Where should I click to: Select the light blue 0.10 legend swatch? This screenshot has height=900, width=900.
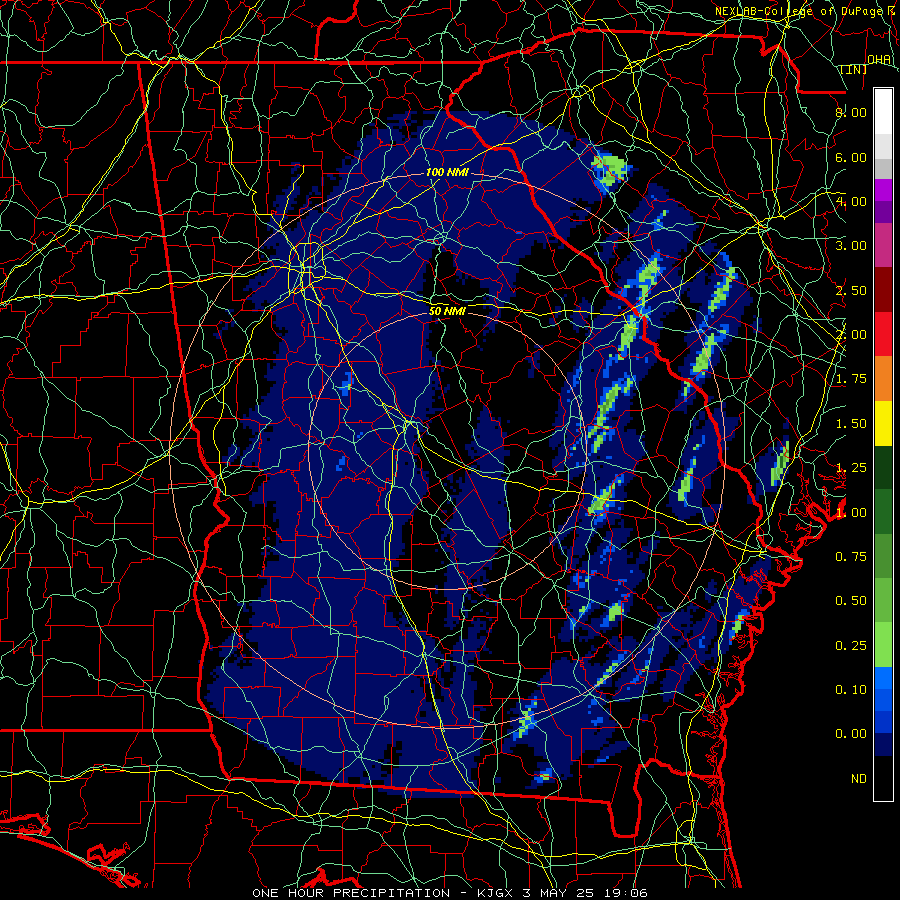[x=883, y=678]
